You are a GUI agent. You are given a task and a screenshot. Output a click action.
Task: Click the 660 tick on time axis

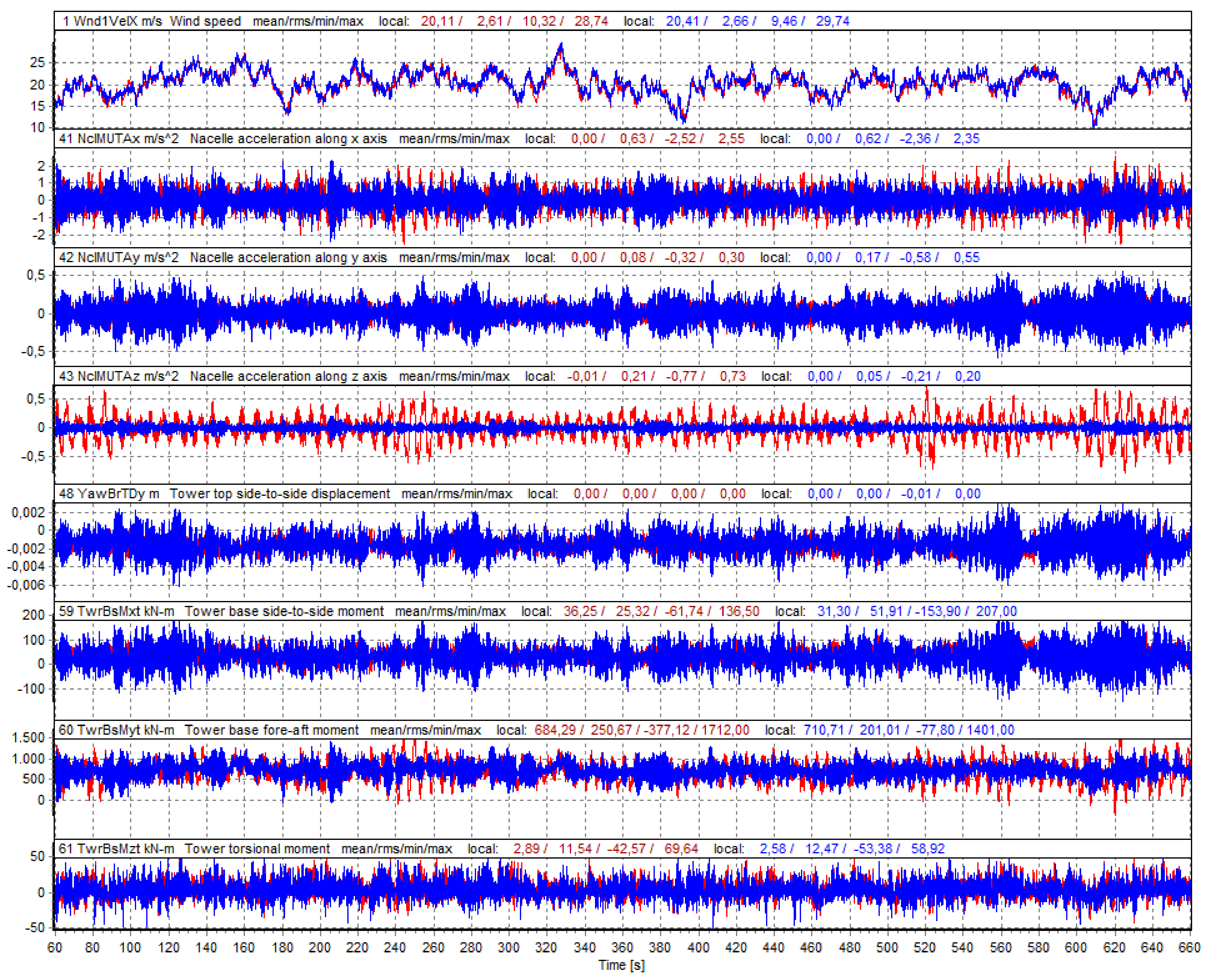[x=1189, y=947]
